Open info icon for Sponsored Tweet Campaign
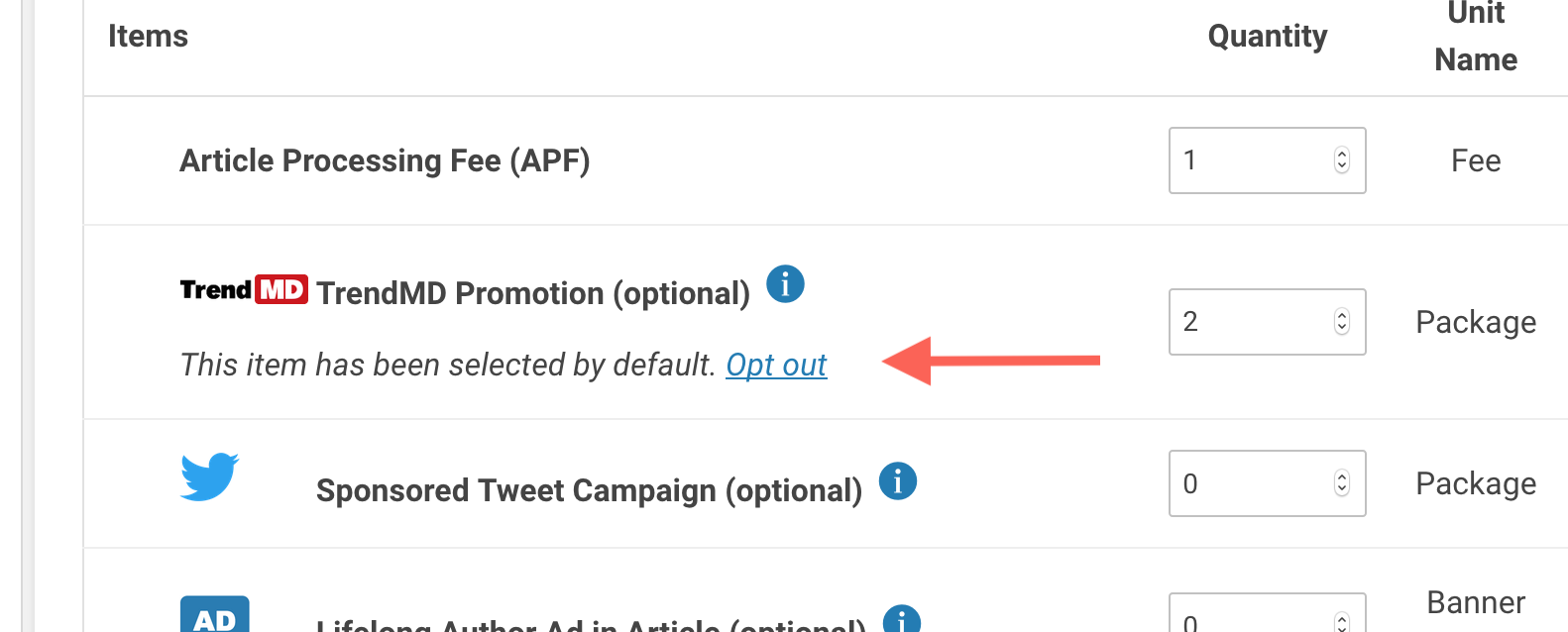The width and height of the screenshot is (1568, 632). coord(898,481)
